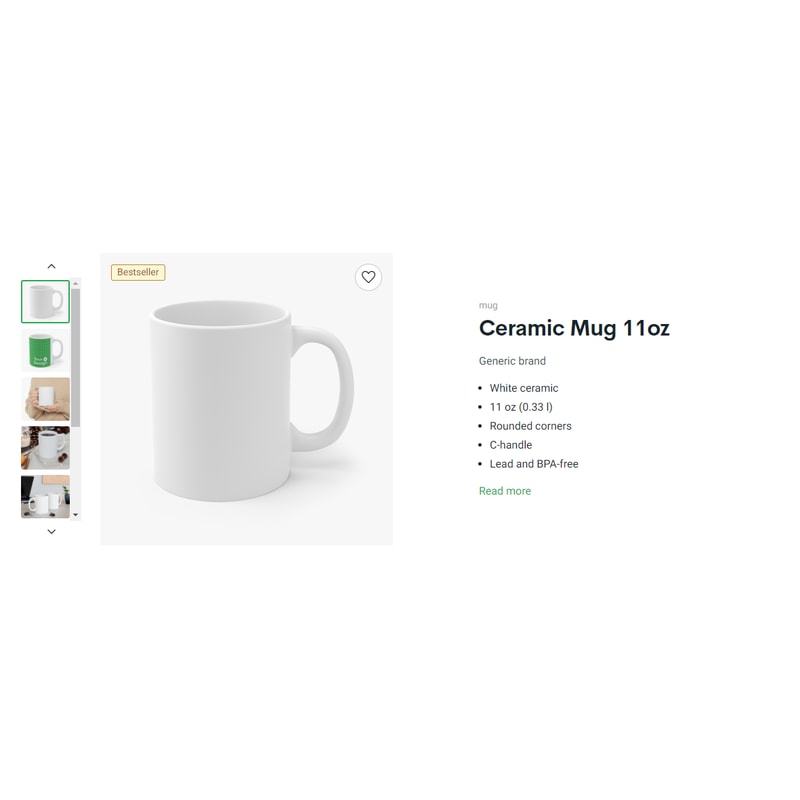Show next thumbnails with the down chevron

click(x=52, y=532)
